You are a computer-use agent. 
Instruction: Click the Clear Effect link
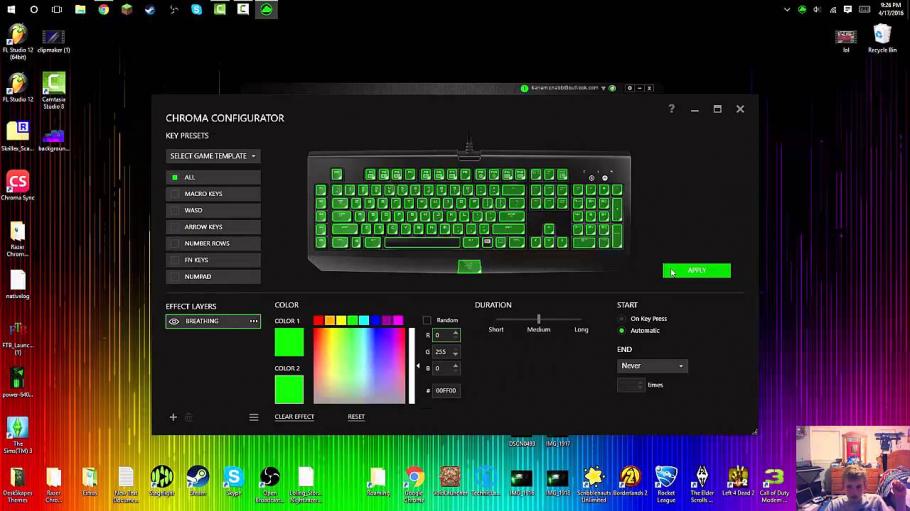pyautogui.click(x=294, y=417)
